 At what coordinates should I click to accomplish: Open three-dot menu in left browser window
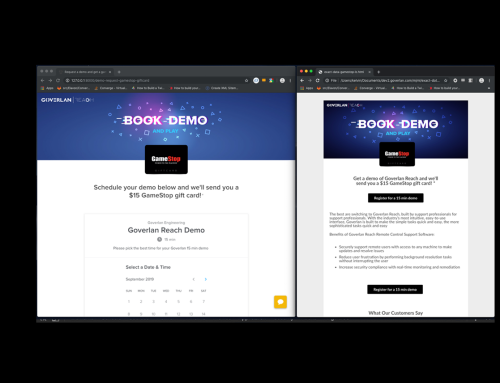pos(290,80)
